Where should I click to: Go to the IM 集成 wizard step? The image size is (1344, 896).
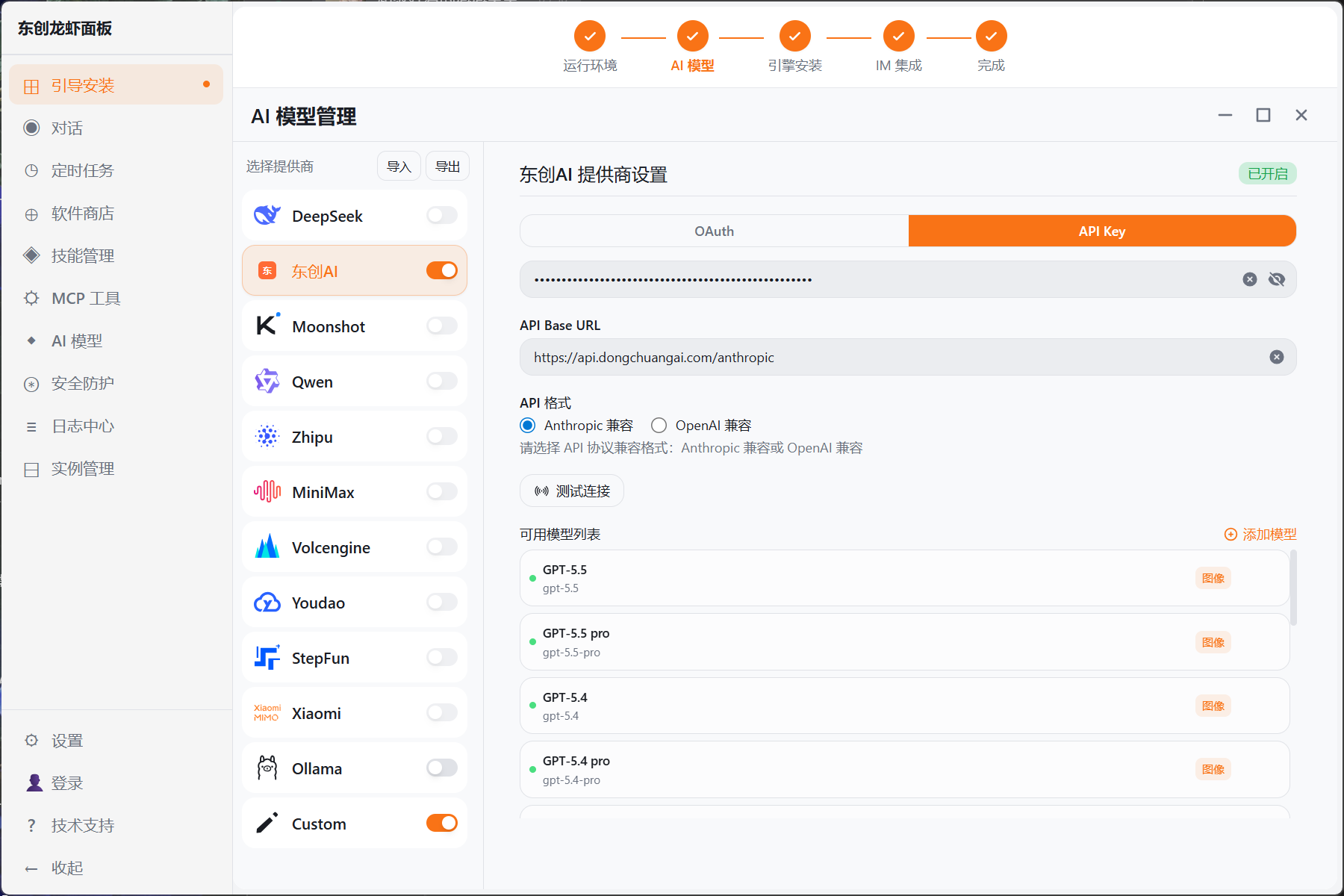point(899,46)
